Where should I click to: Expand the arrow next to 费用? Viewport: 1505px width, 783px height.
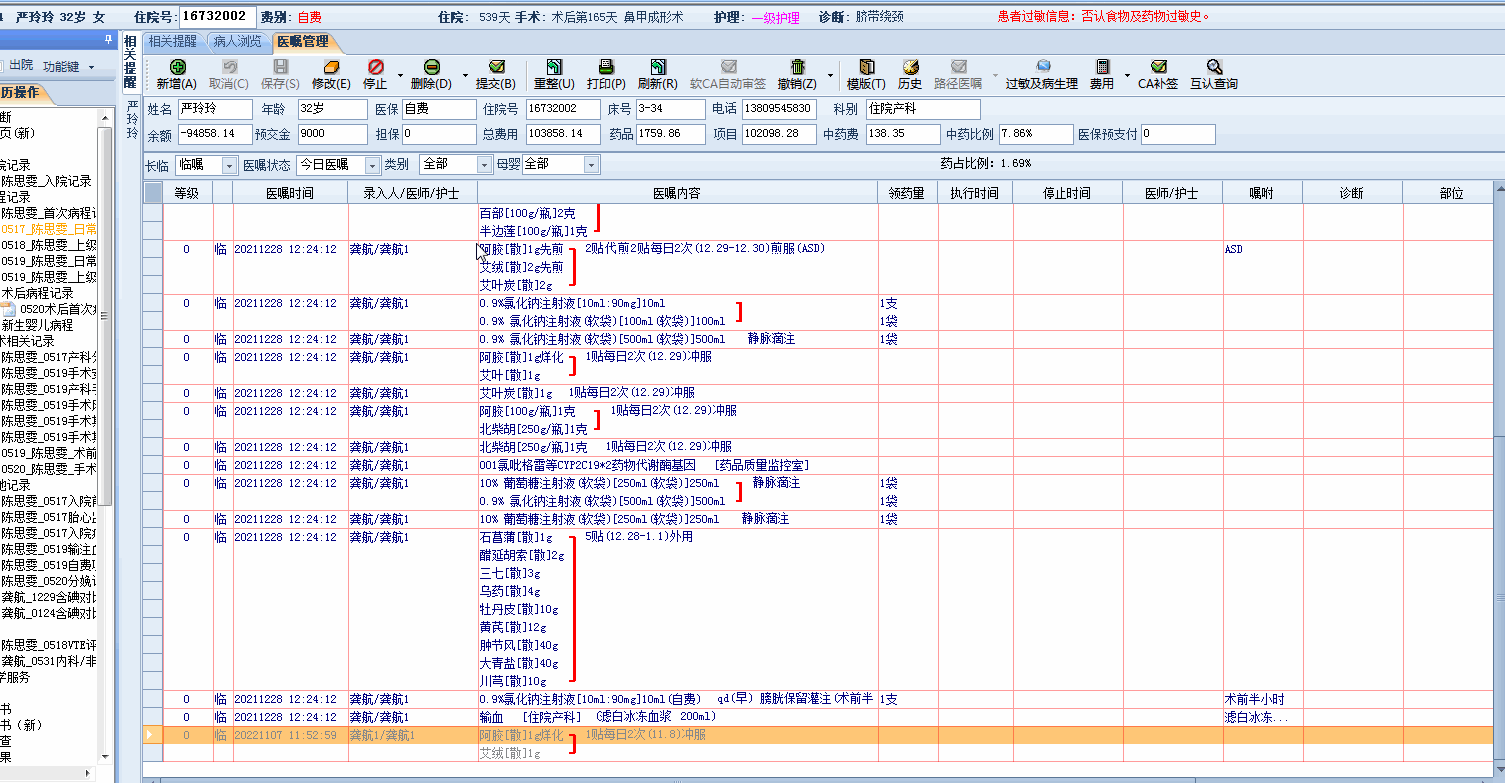[1126, 75]
